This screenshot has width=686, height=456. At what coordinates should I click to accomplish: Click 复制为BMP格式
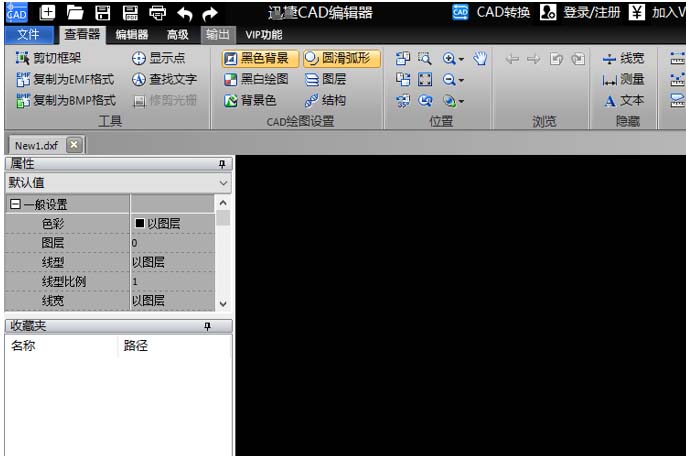point(66,100)
